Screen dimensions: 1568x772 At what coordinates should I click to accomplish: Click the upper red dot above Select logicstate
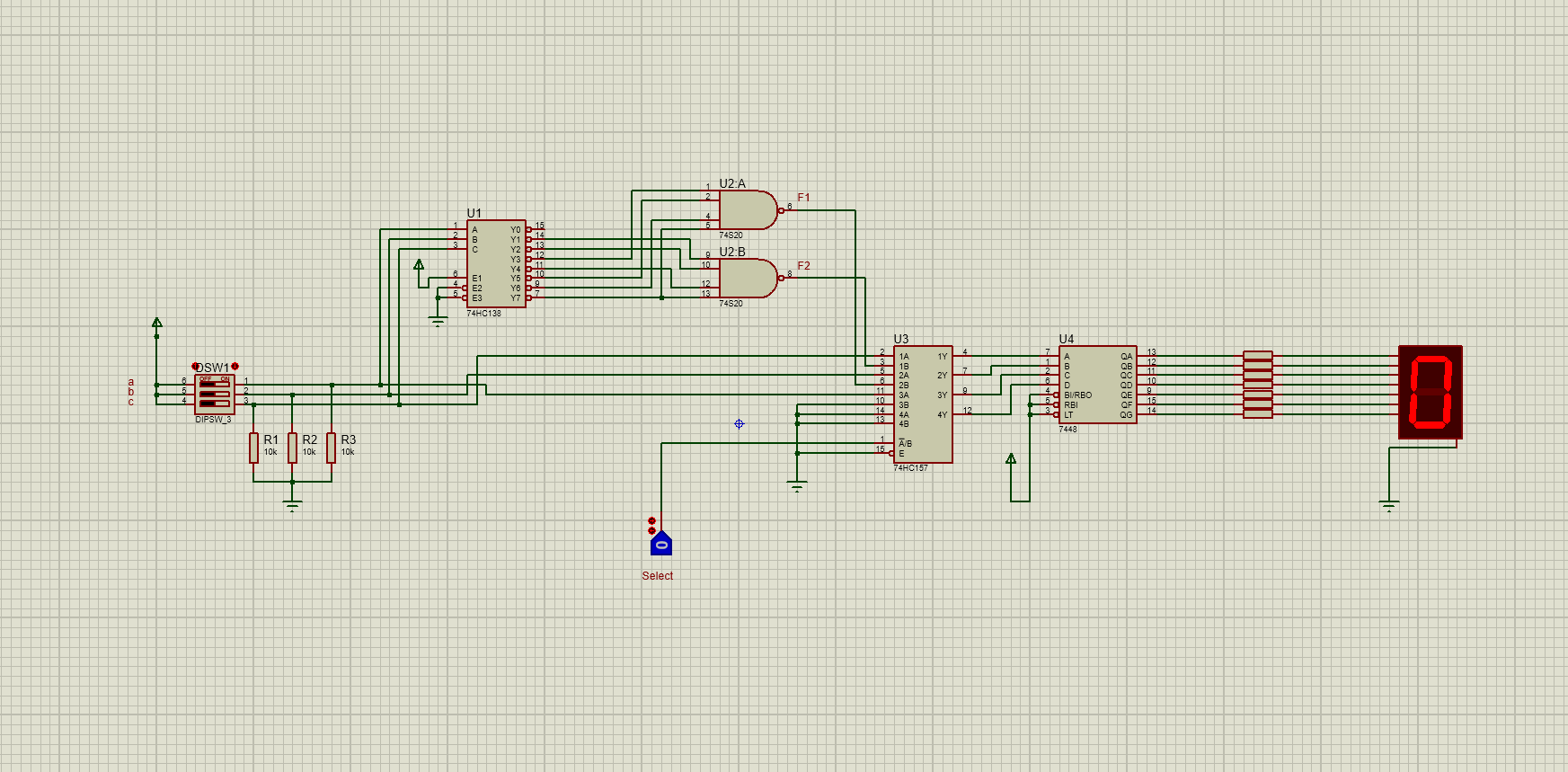(651, 521)
